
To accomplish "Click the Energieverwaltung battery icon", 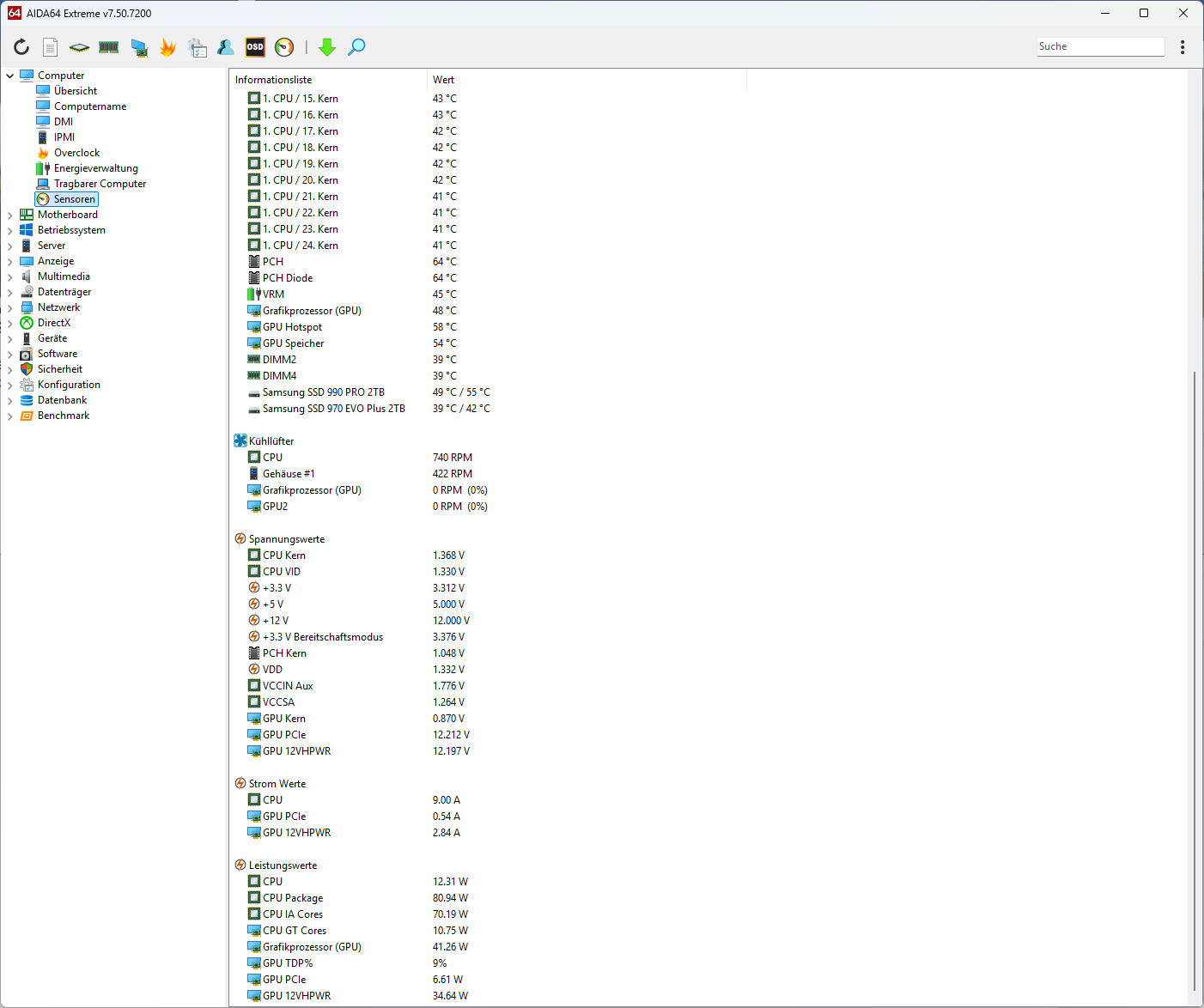I will (x=43, y=168).
